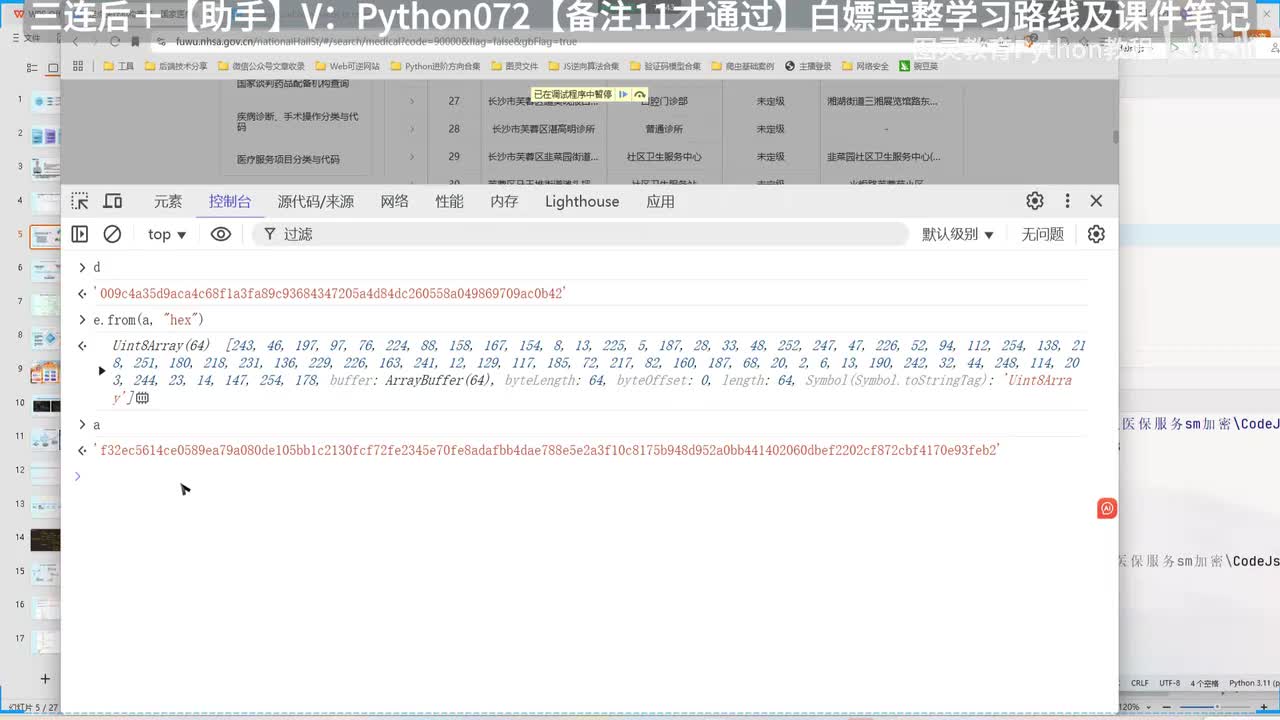Image resolution: width=1280 pixels, height=720 pixels.
Task: Switch to the 元素 tab
Action: (168, 201)
